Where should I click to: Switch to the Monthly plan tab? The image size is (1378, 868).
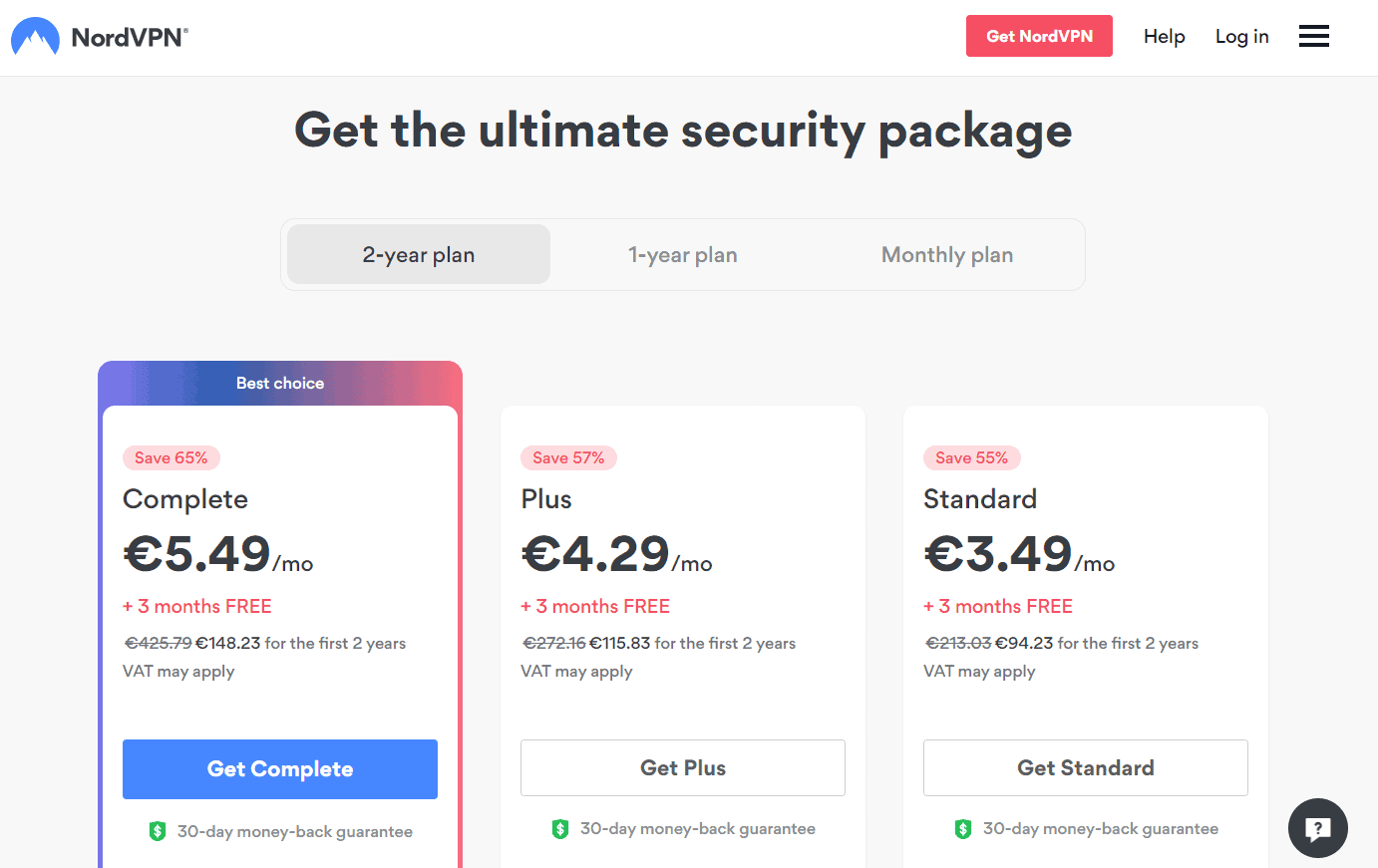[947, 255]
